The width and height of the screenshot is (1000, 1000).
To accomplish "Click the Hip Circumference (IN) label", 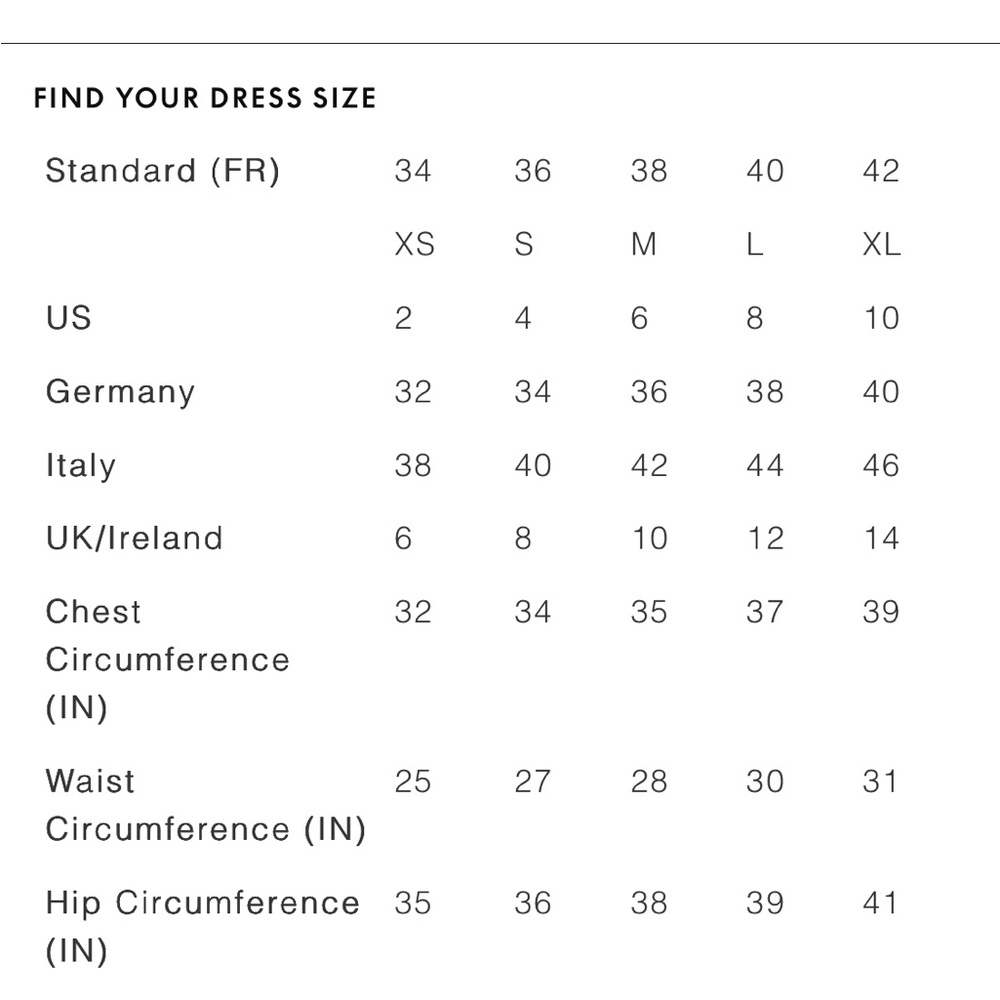I will click(202, 926).
